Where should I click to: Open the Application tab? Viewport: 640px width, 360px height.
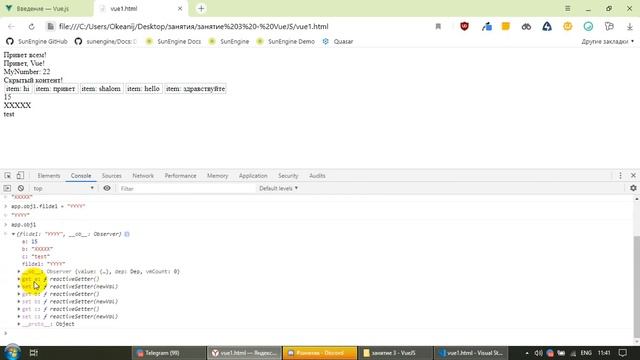click(253, 176)
